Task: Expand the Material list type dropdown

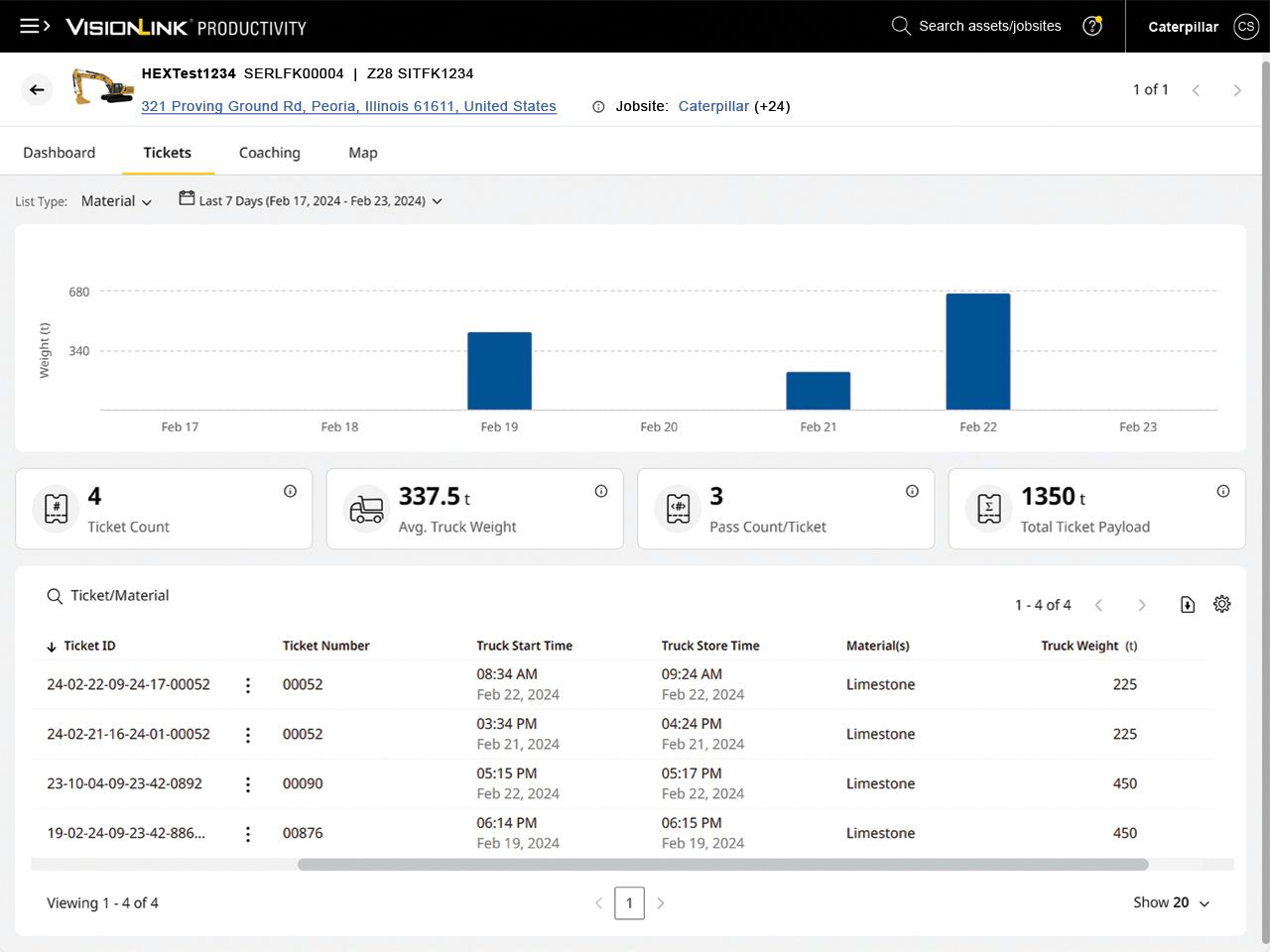Action: tap(116, 201)
